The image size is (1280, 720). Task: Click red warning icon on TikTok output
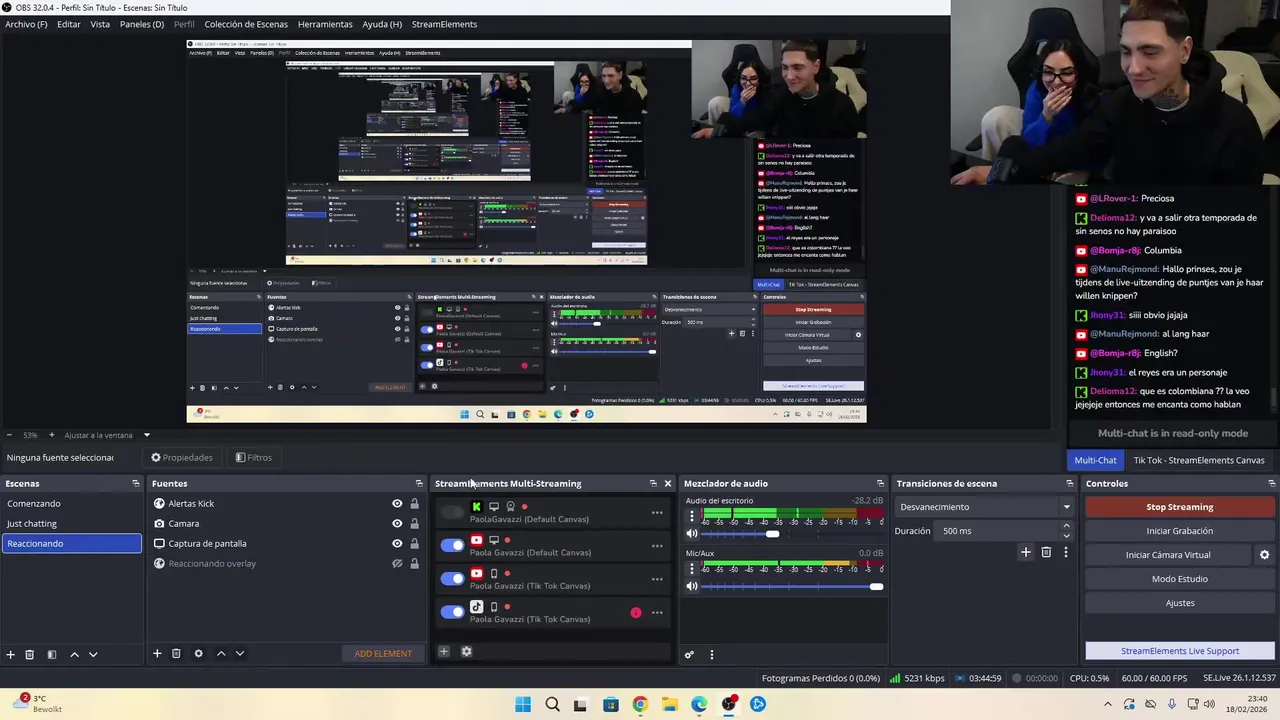(636, 612)
